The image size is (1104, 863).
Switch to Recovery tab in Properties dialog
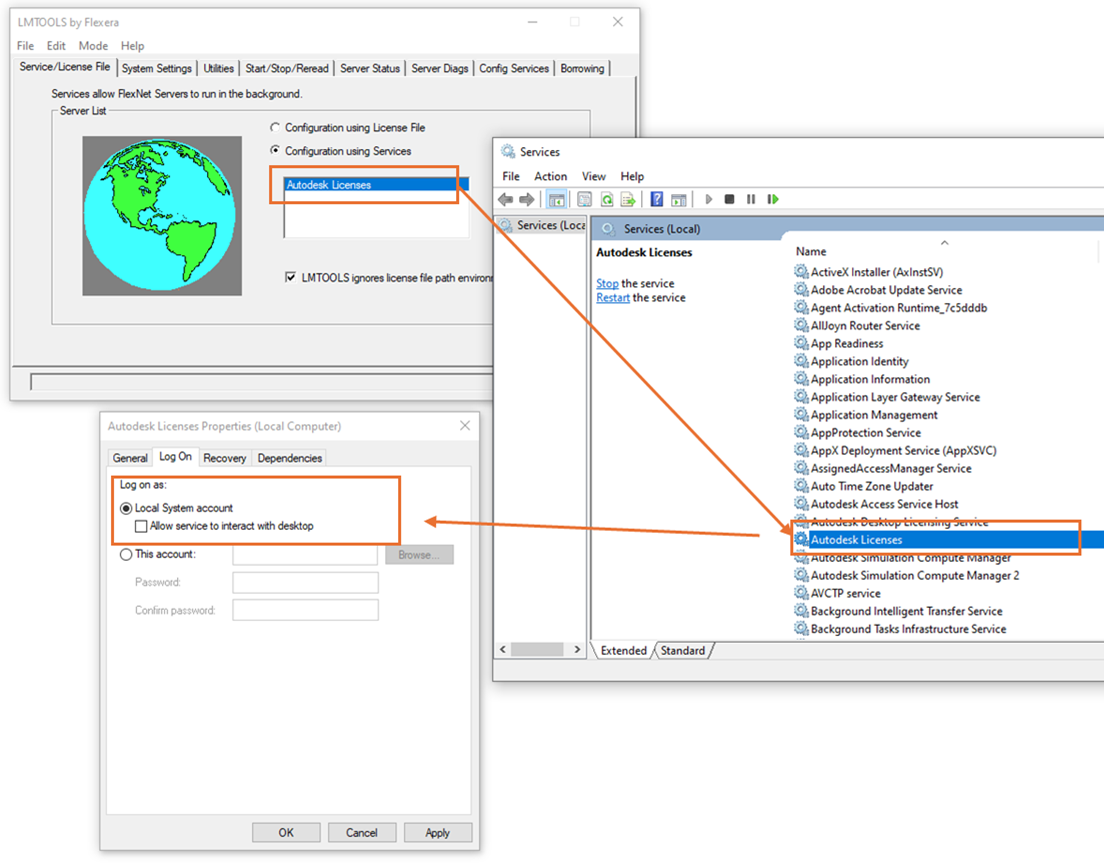[225, 458]
